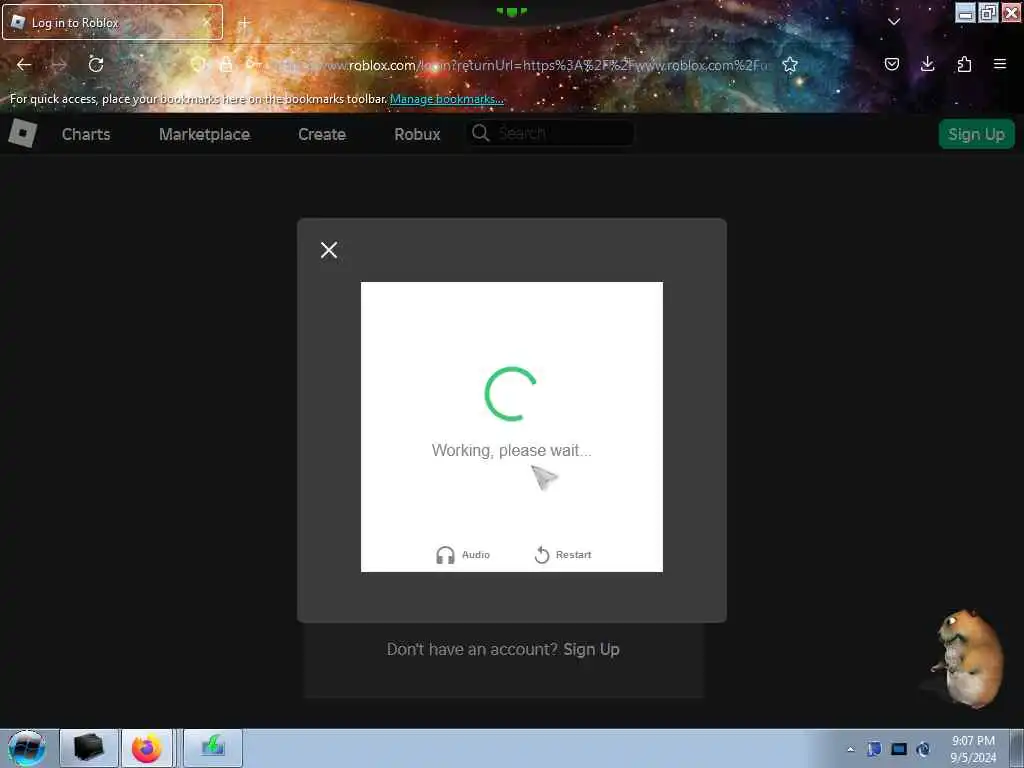Click Manage bookmarks link
The image size is (1024, 768).
447,99
